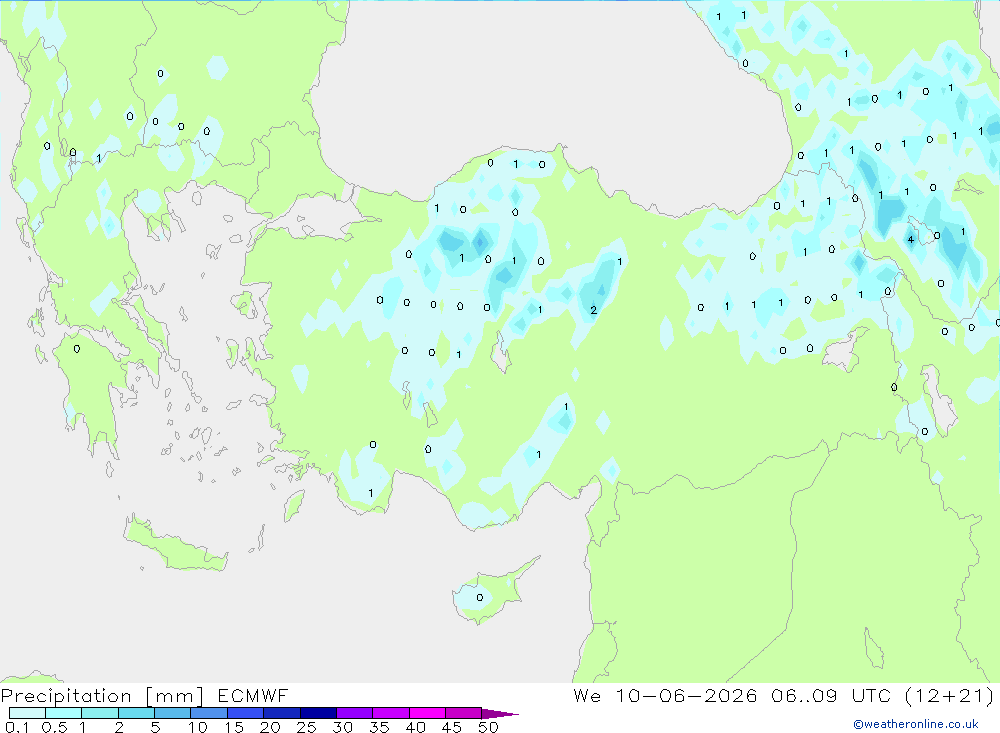The image size is (1000, 733).
Task: Click legend label '50'
Action: coord(488,727)
